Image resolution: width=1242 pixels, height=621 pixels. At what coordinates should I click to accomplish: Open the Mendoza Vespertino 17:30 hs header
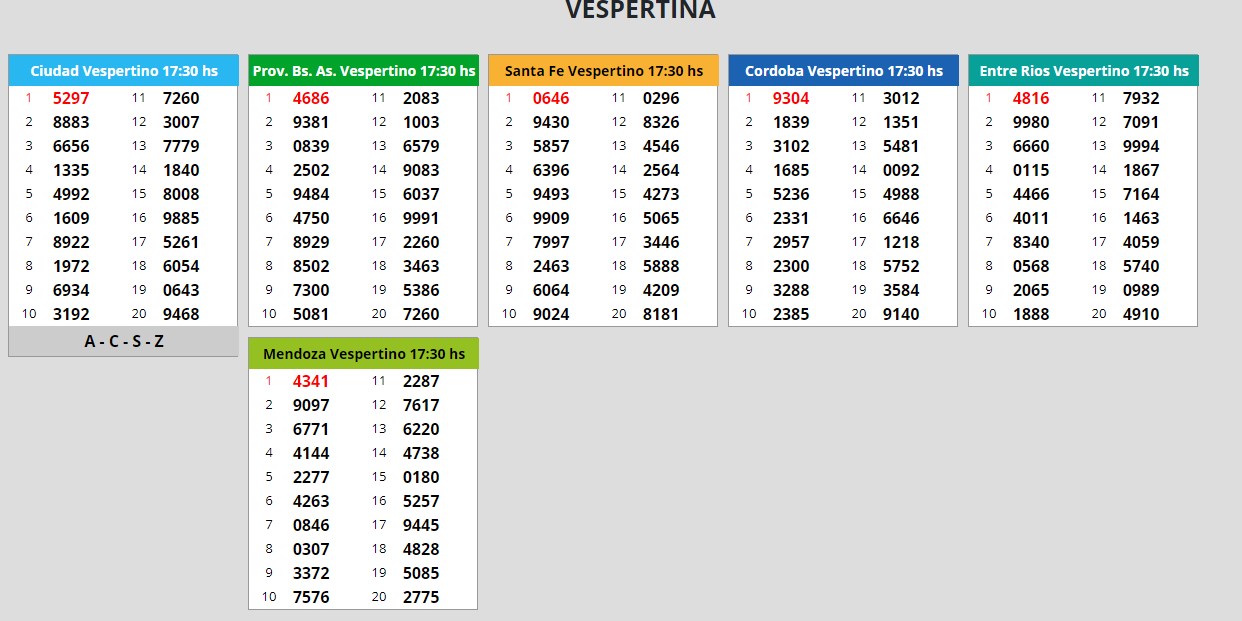click(363, 354)
